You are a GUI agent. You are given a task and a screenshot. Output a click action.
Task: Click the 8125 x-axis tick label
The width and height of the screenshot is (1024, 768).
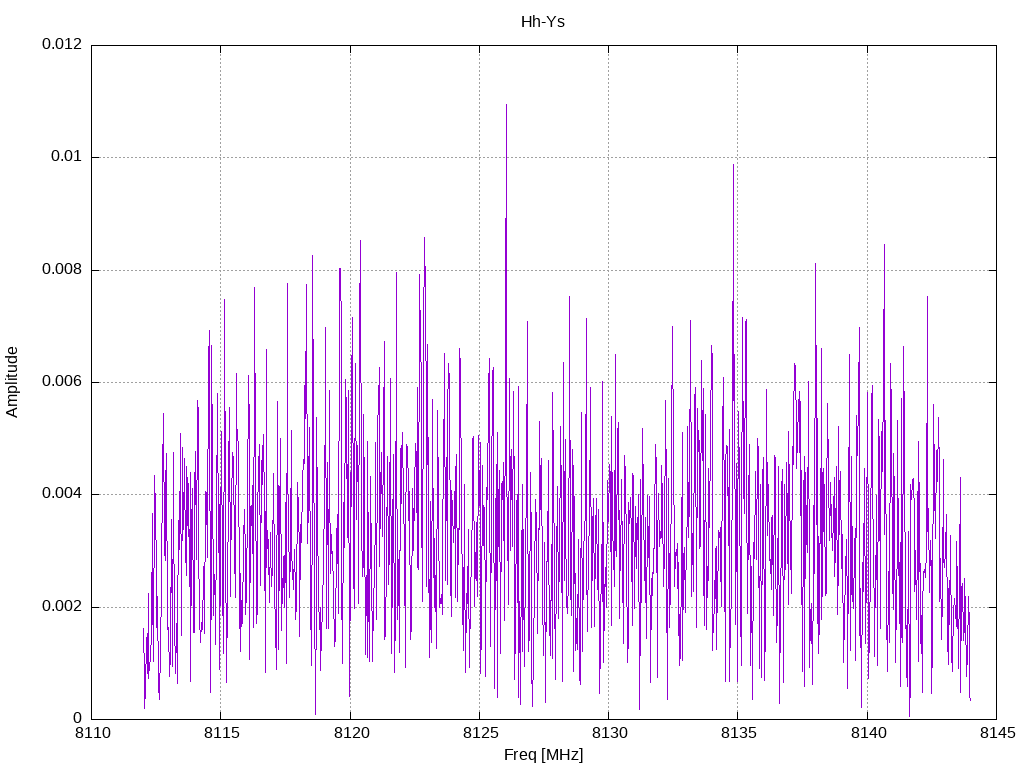click(480, 733)
